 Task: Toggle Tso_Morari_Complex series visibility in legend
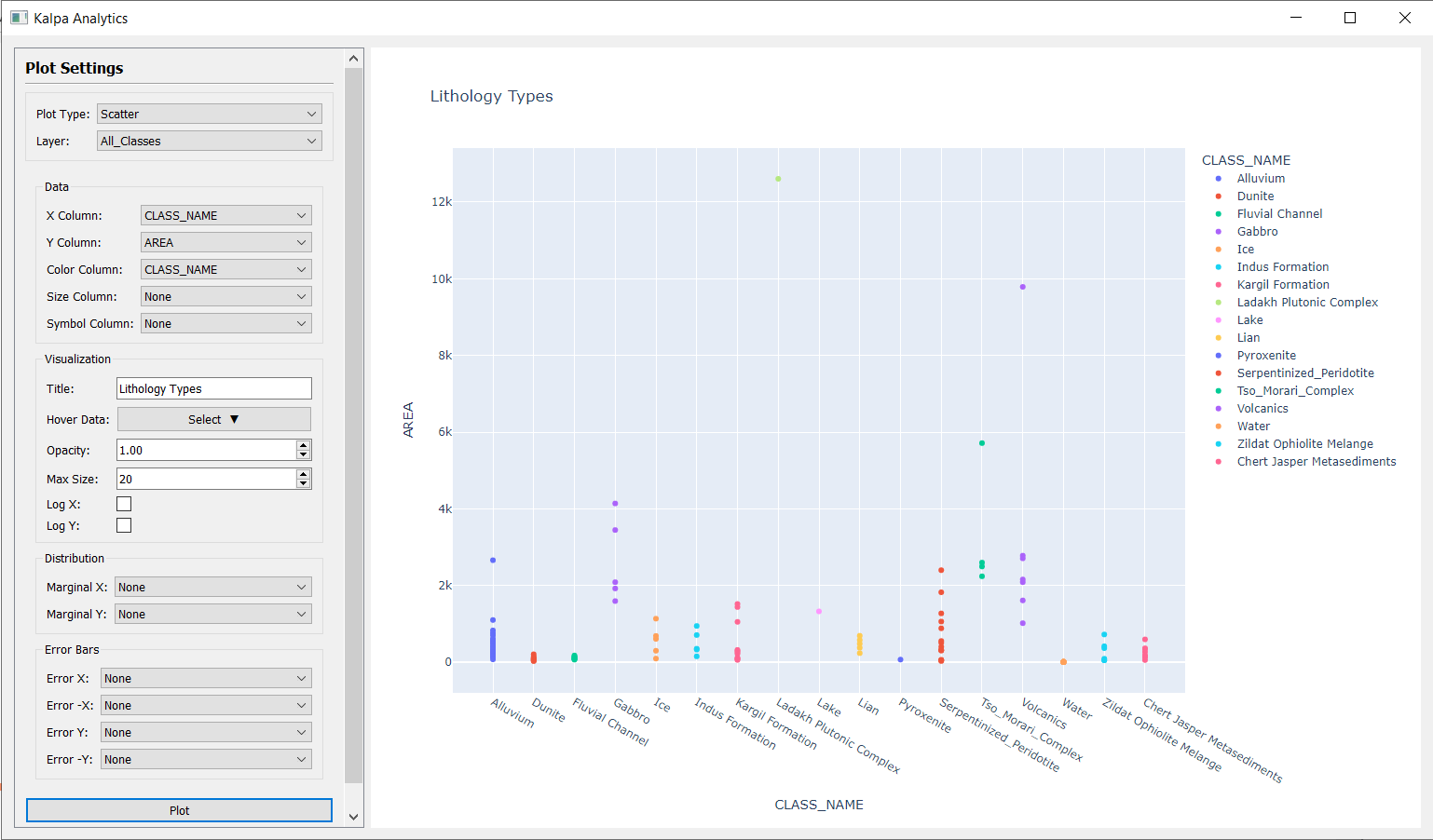tap(1294, 391)
